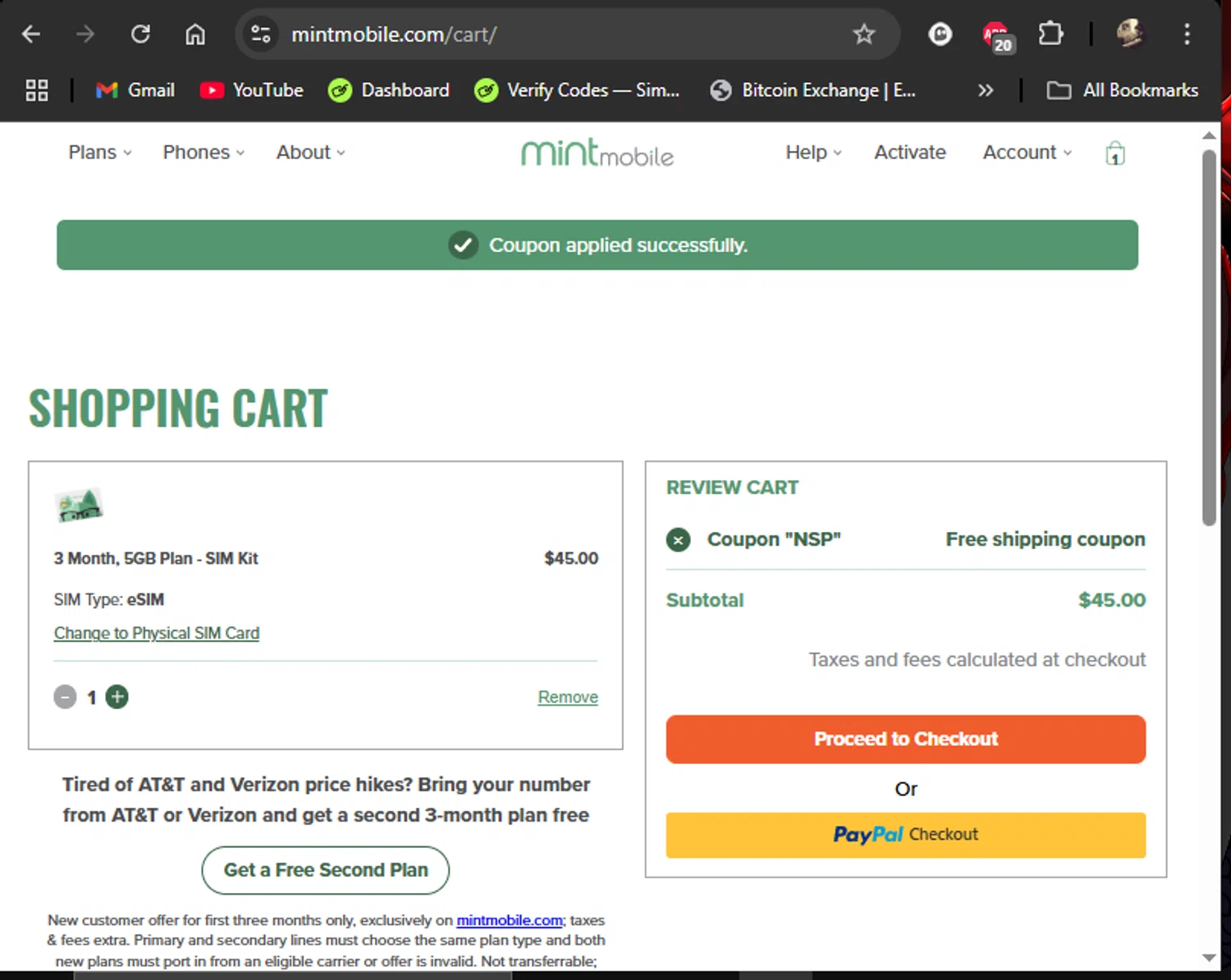Expand the Phones menu
The width and height of the screenshot is (1231, 980).
click(x=204, y=153)
